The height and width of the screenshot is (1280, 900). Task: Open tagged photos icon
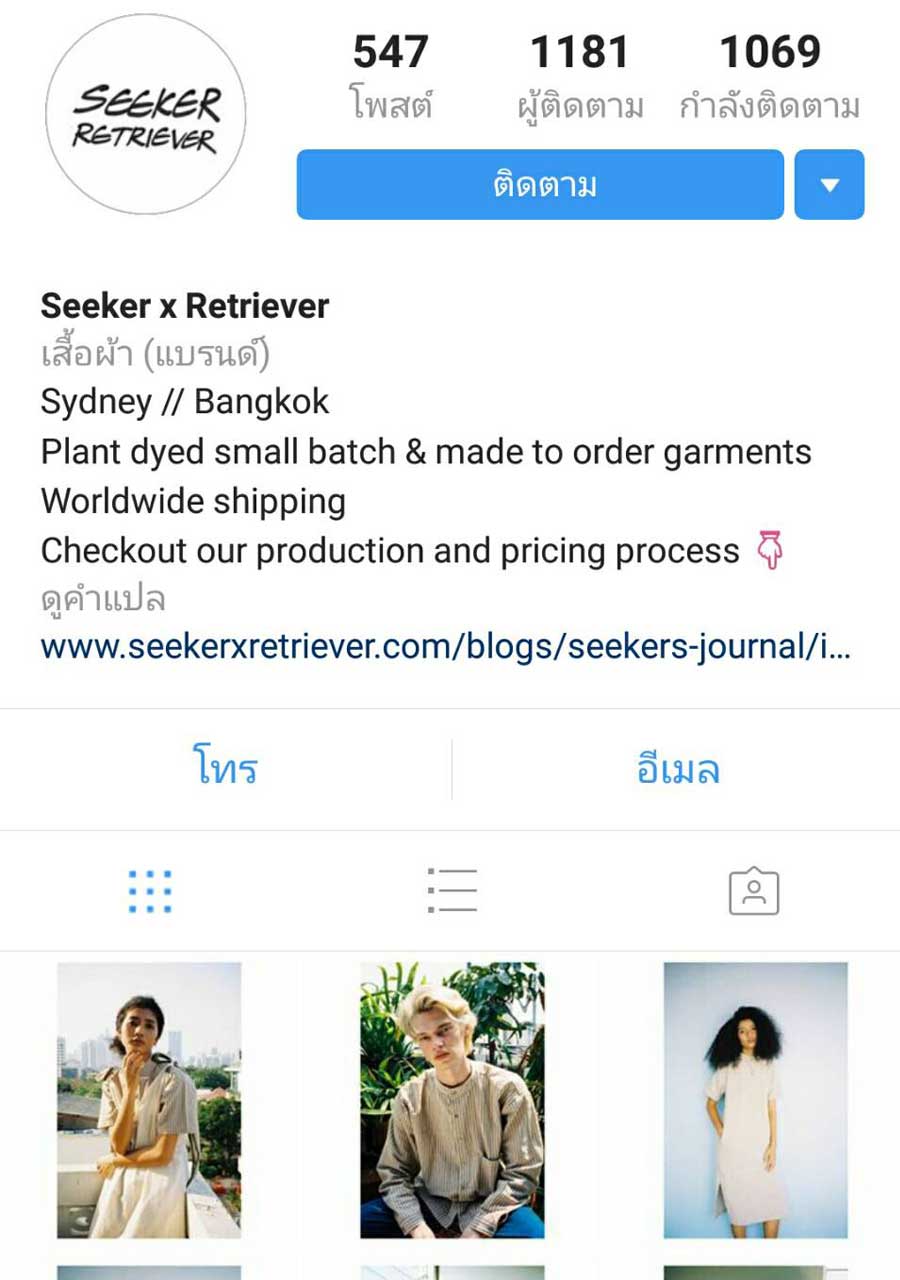tap(754, 890)
